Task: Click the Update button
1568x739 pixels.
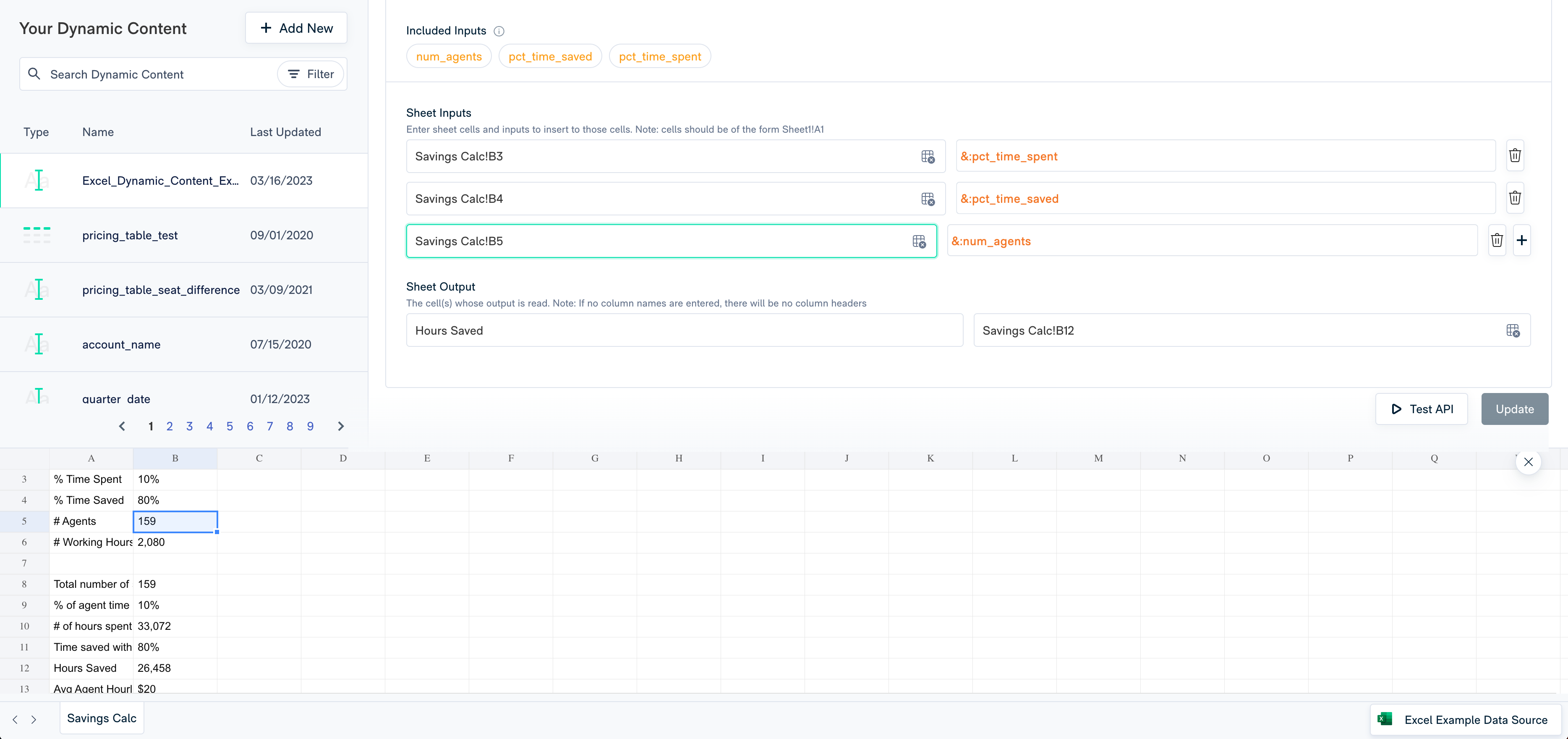Action: pyautogui.click(x=1514, y=409)
